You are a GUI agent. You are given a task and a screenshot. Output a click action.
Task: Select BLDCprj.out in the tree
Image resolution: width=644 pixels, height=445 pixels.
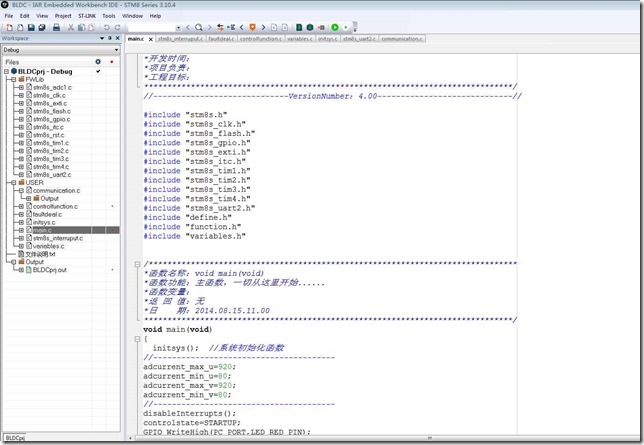[50, 270]
